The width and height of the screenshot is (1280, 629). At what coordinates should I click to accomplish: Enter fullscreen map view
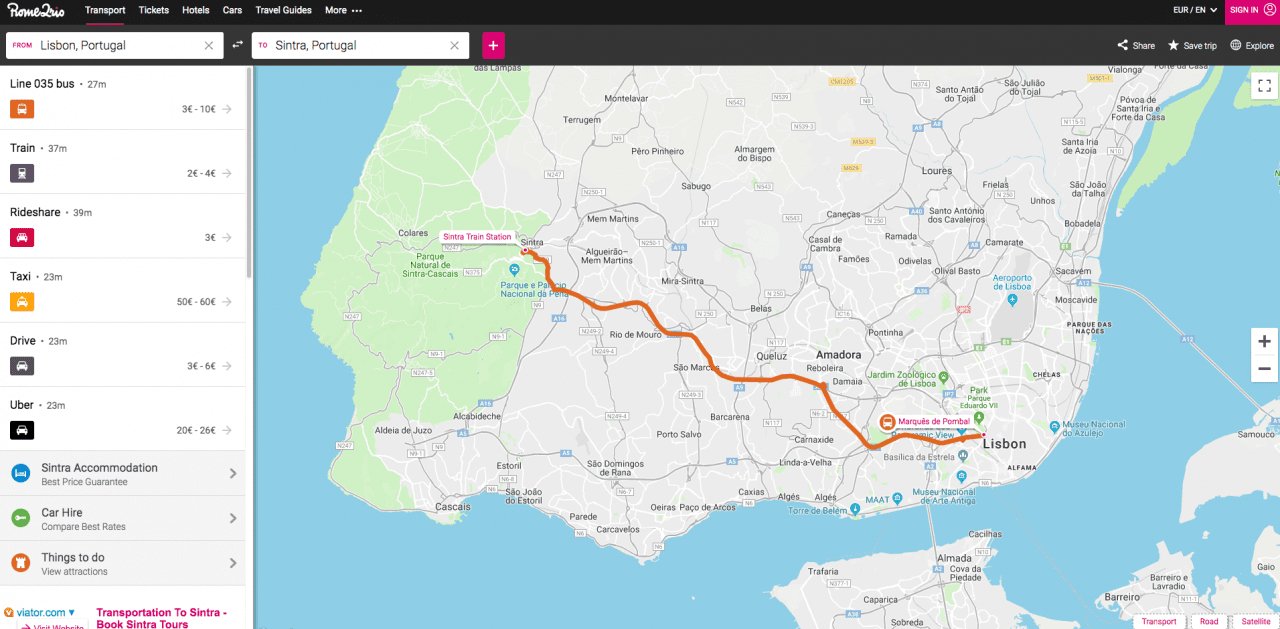(1264, 85)
